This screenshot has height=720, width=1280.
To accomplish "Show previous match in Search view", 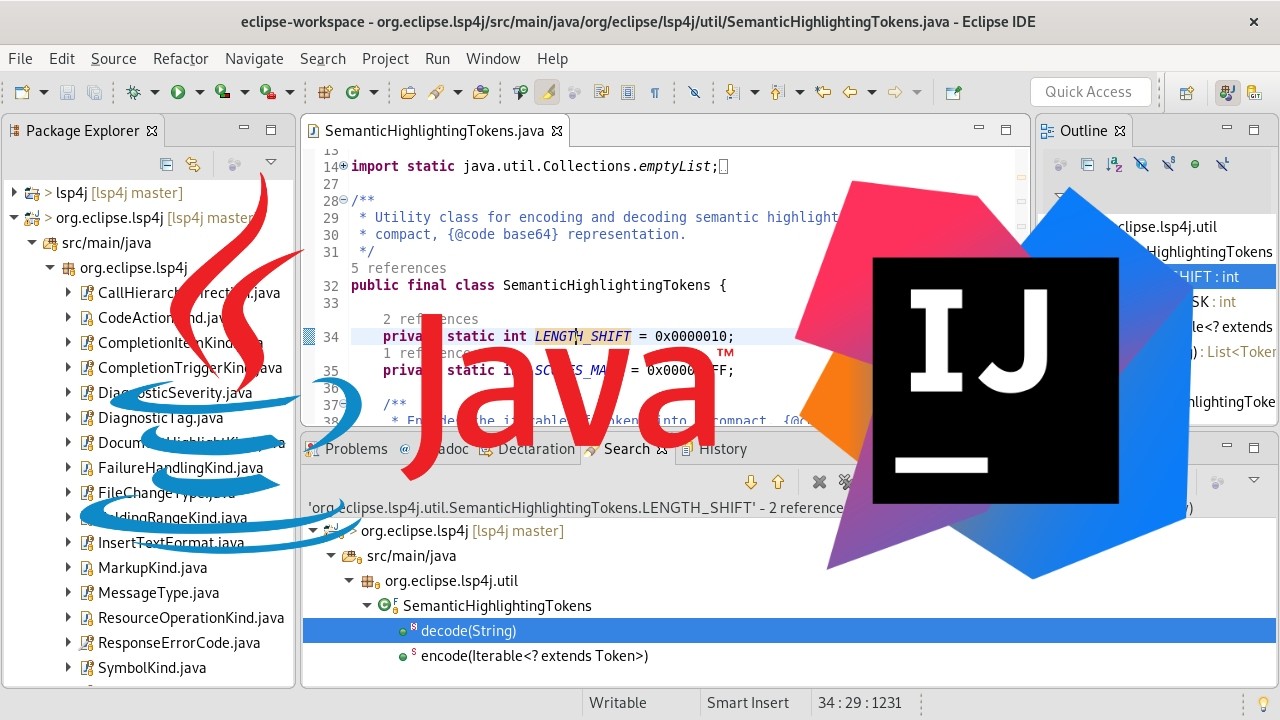I will 778,482.
